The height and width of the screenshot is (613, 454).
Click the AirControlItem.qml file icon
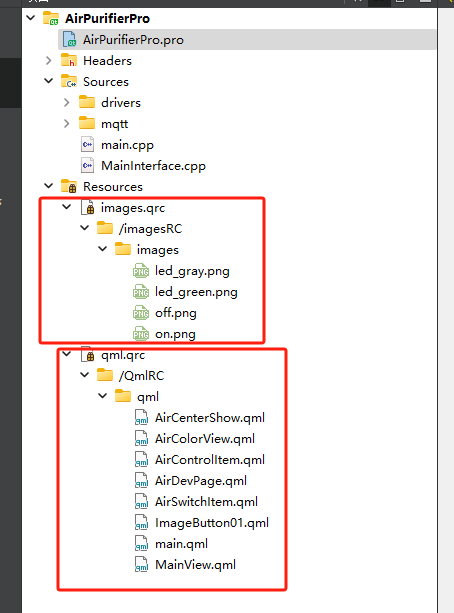[142, 460]
